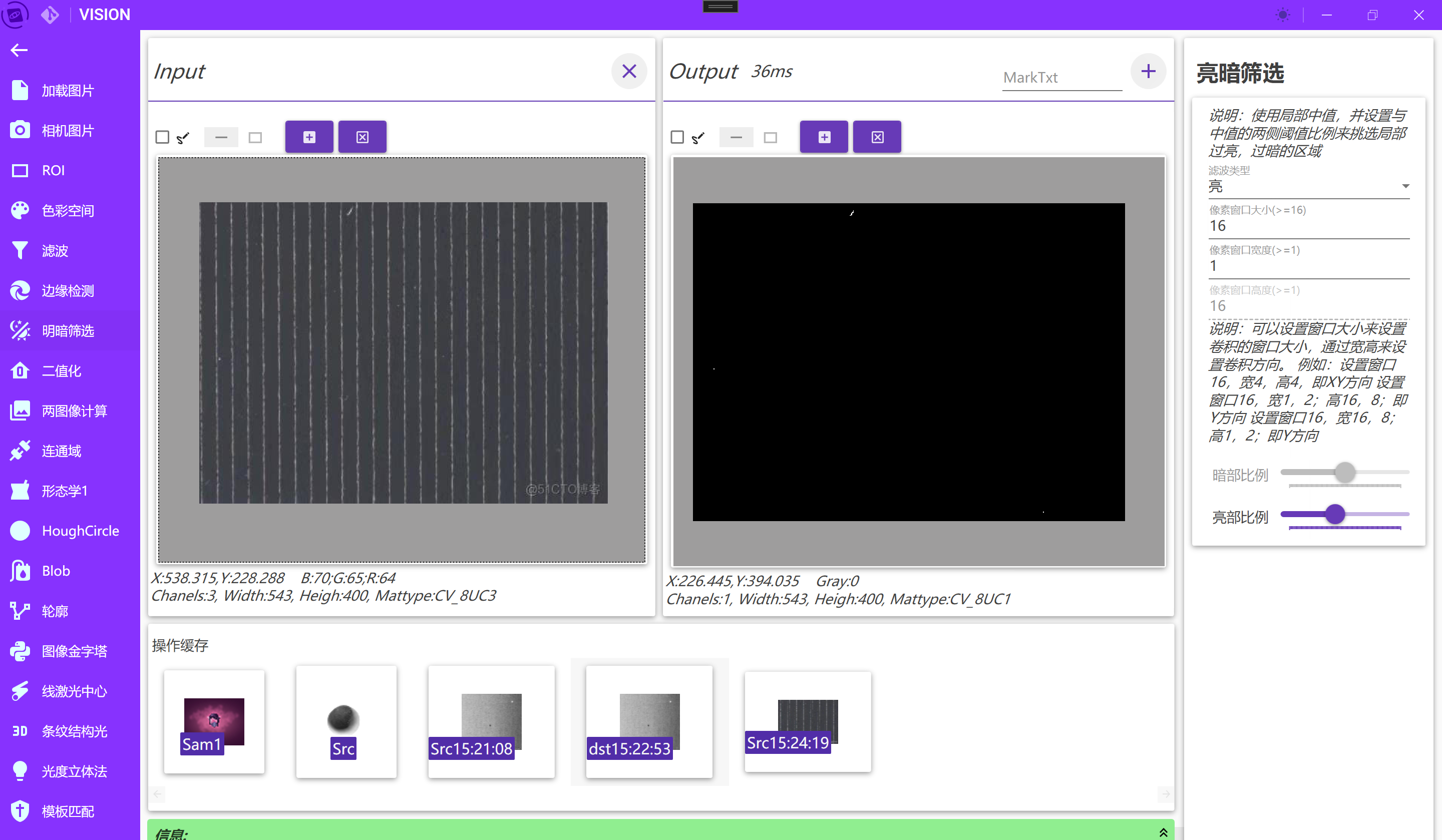Select 边缘检测 in the sidebar

click(x=68, y=291)
